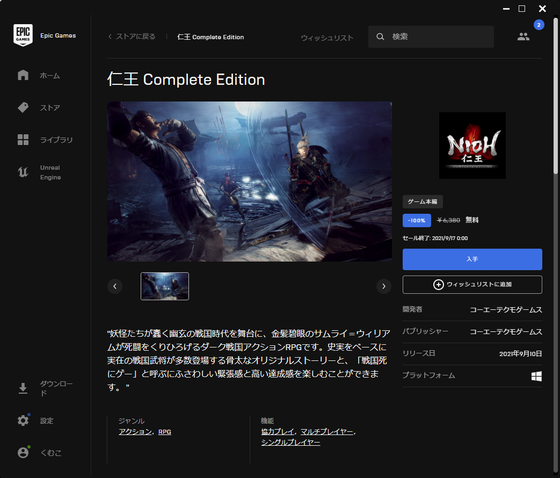The height and width of the screenshot is (478, 560).
Task: Select ストア in the sidebar
Action: coord(50,108)
